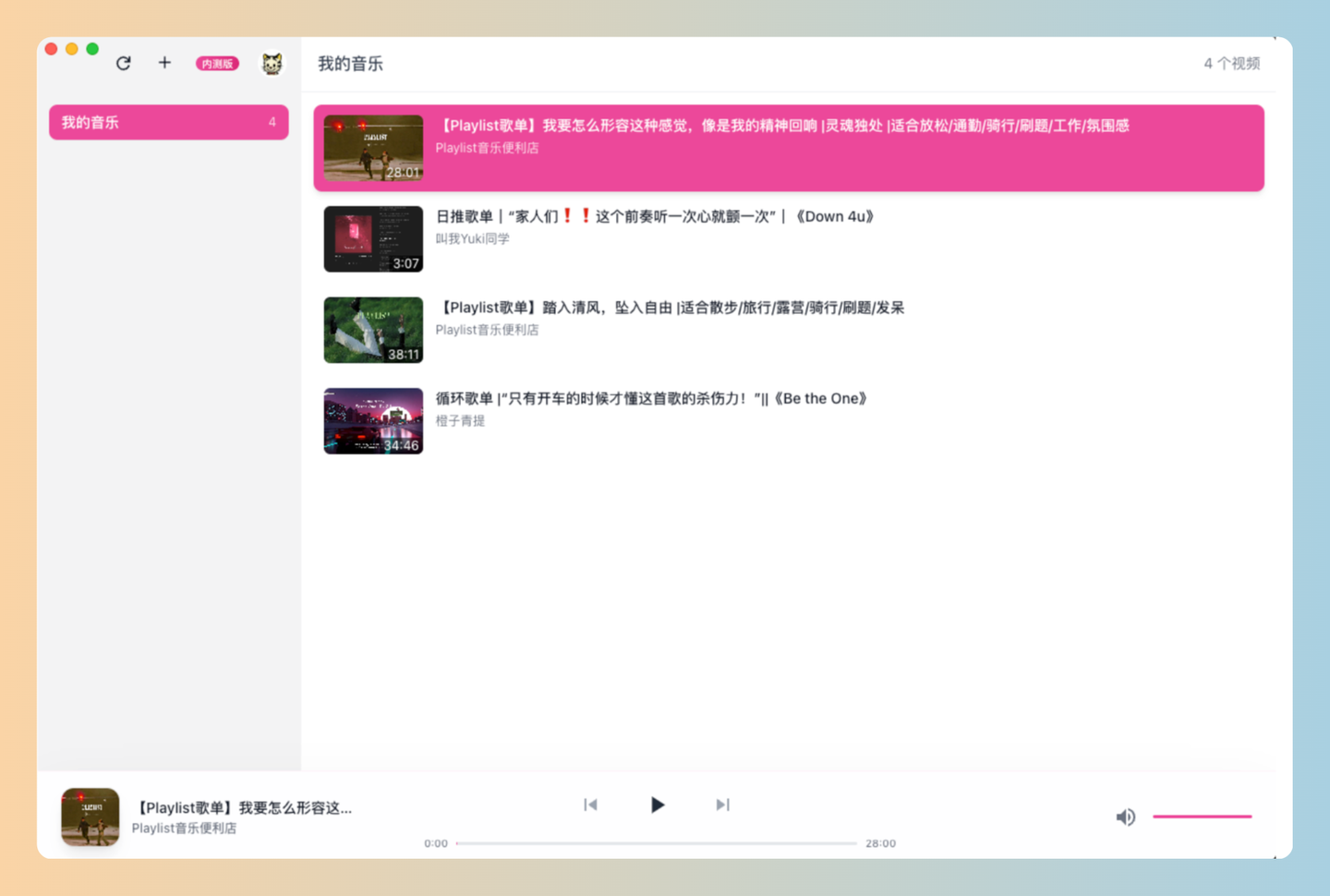Click the cat avatar profile icon
The width and height of the screenshot is (1330, 896).
[272, 63]
